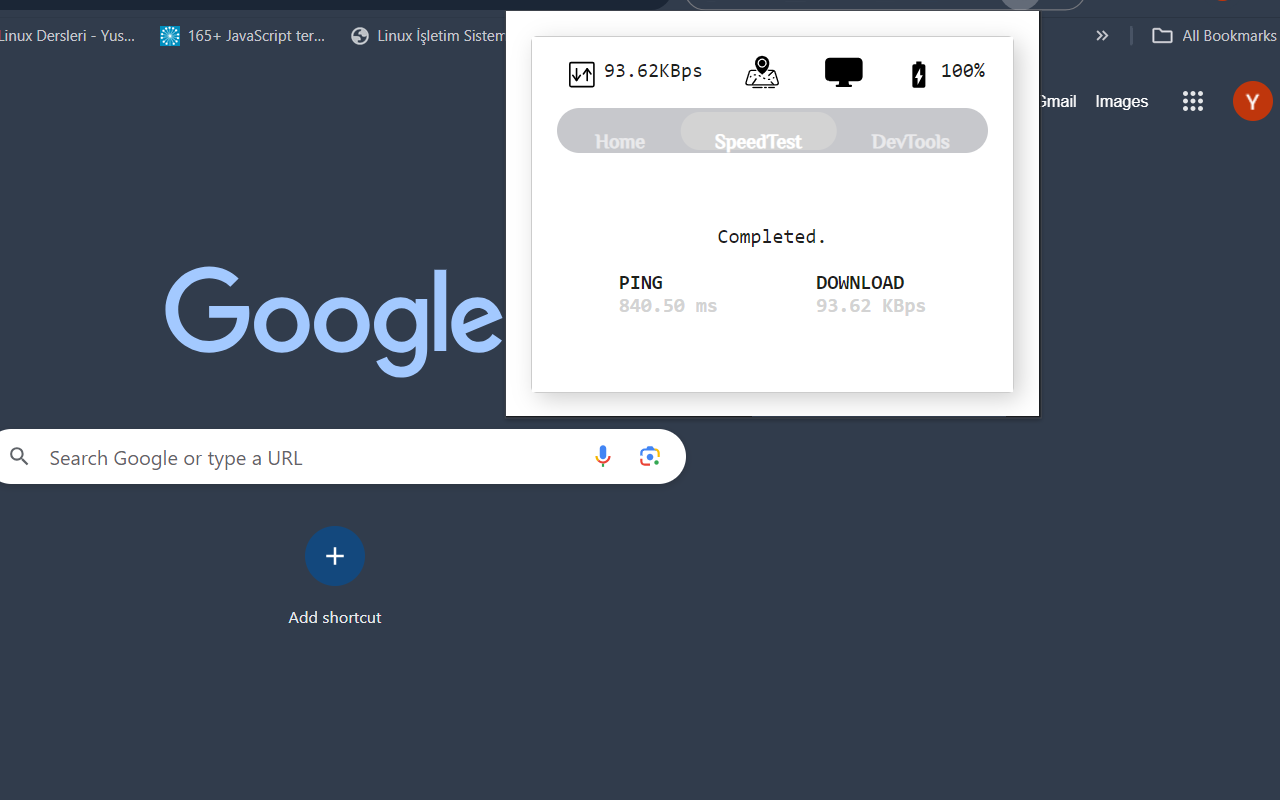Screen dimensions: 1280x800
Task: Click the download/upload speed meter icon
Action: click(x=581, y=72)
